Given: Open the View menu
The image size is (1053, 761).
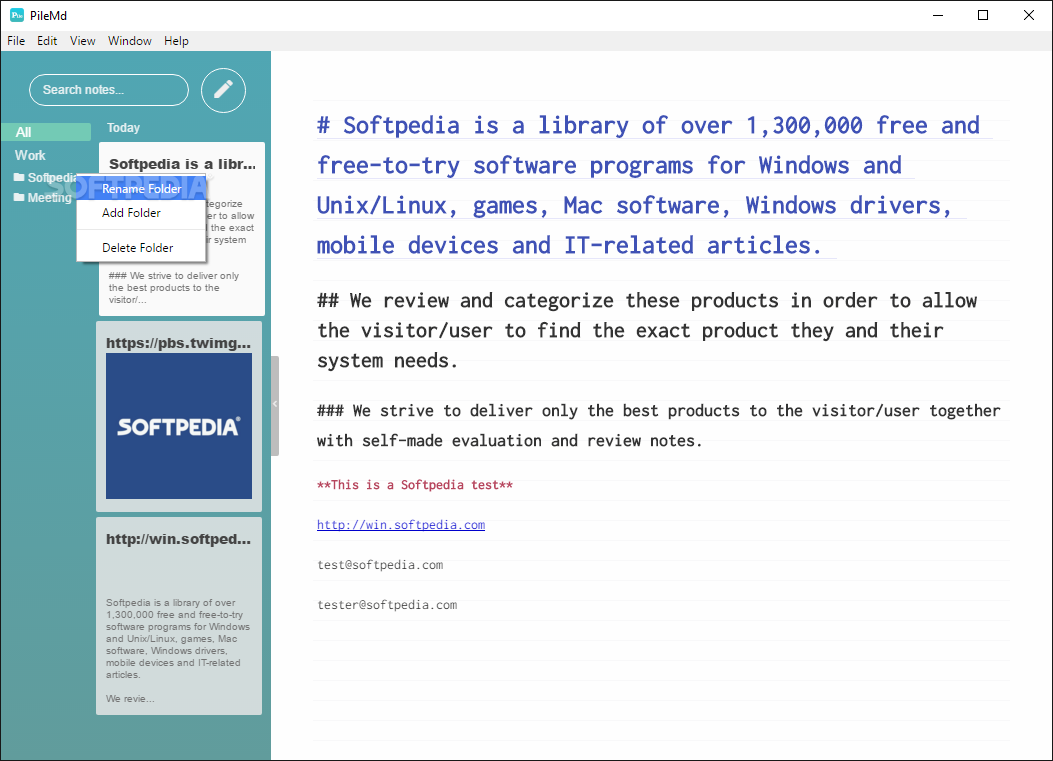Looking at the screenshot, I should coord(83,41).
